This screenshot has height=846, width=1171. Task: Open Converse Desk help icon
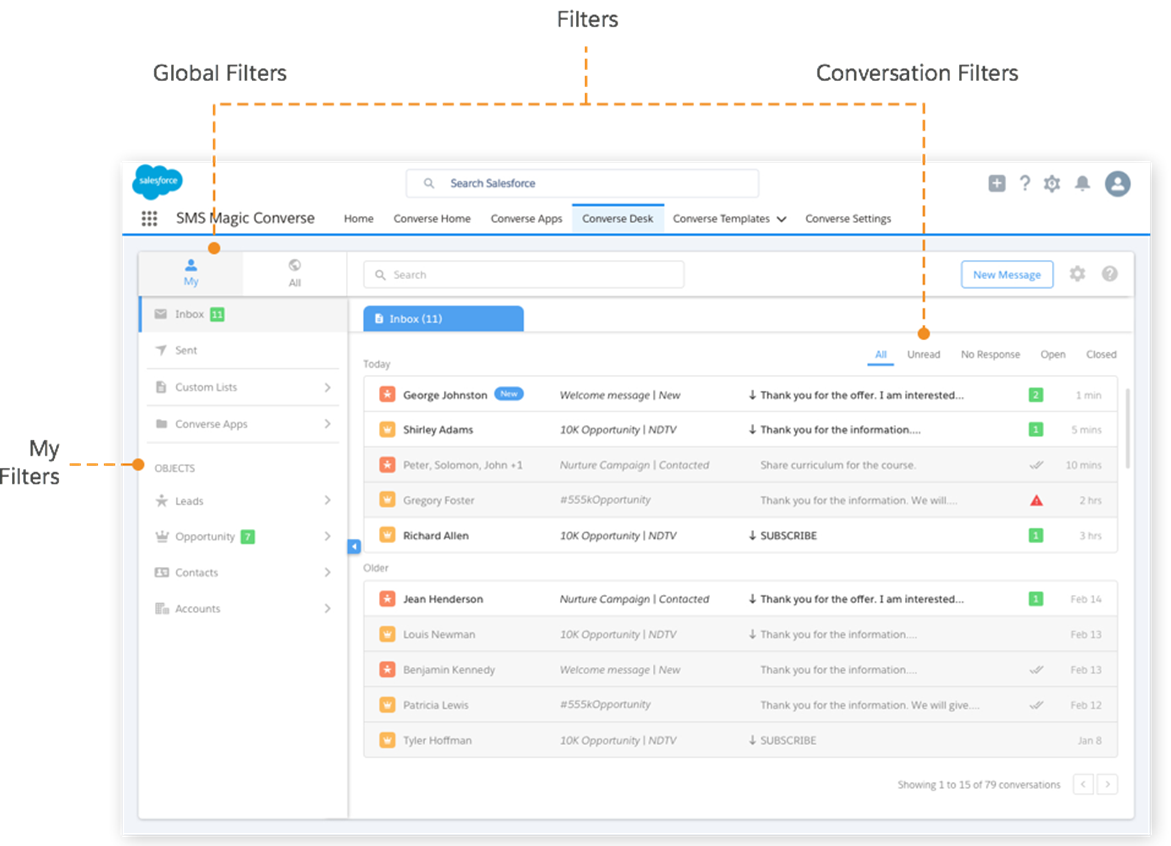(x=1110, y=274)
